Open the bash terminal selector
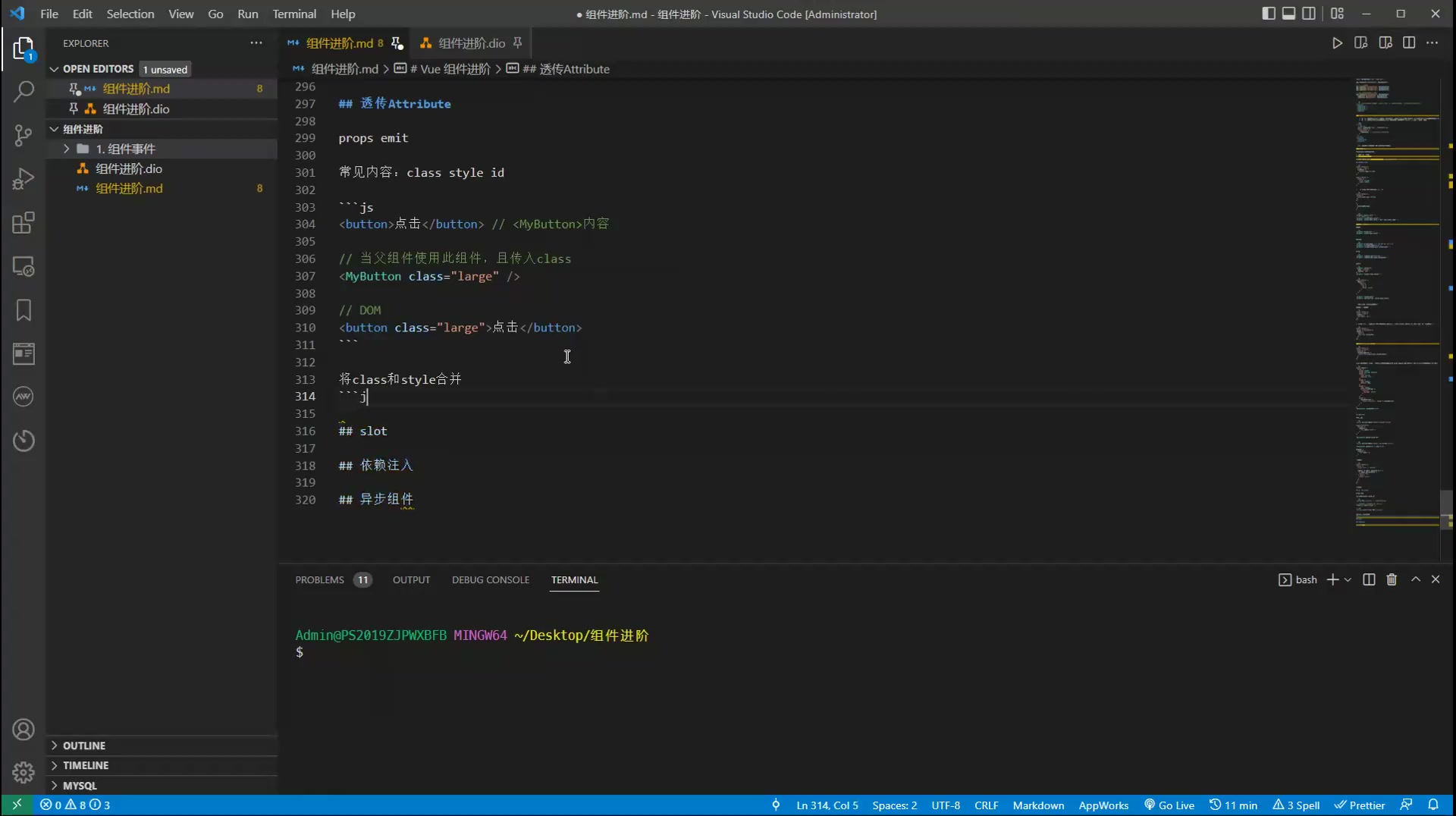Screen dimensions: 1456x816 (1298, 579)
